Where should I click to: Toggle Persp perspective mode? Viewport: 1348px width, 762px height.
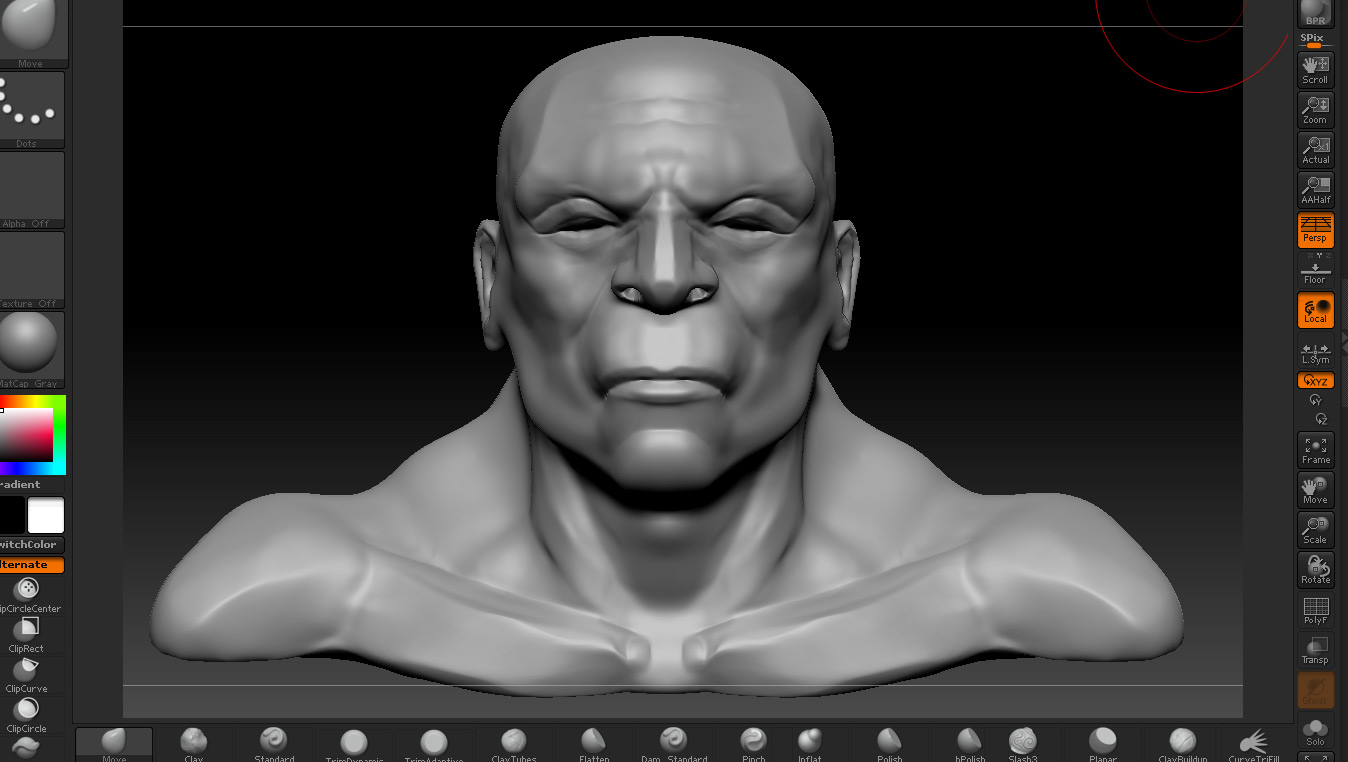1315,230
